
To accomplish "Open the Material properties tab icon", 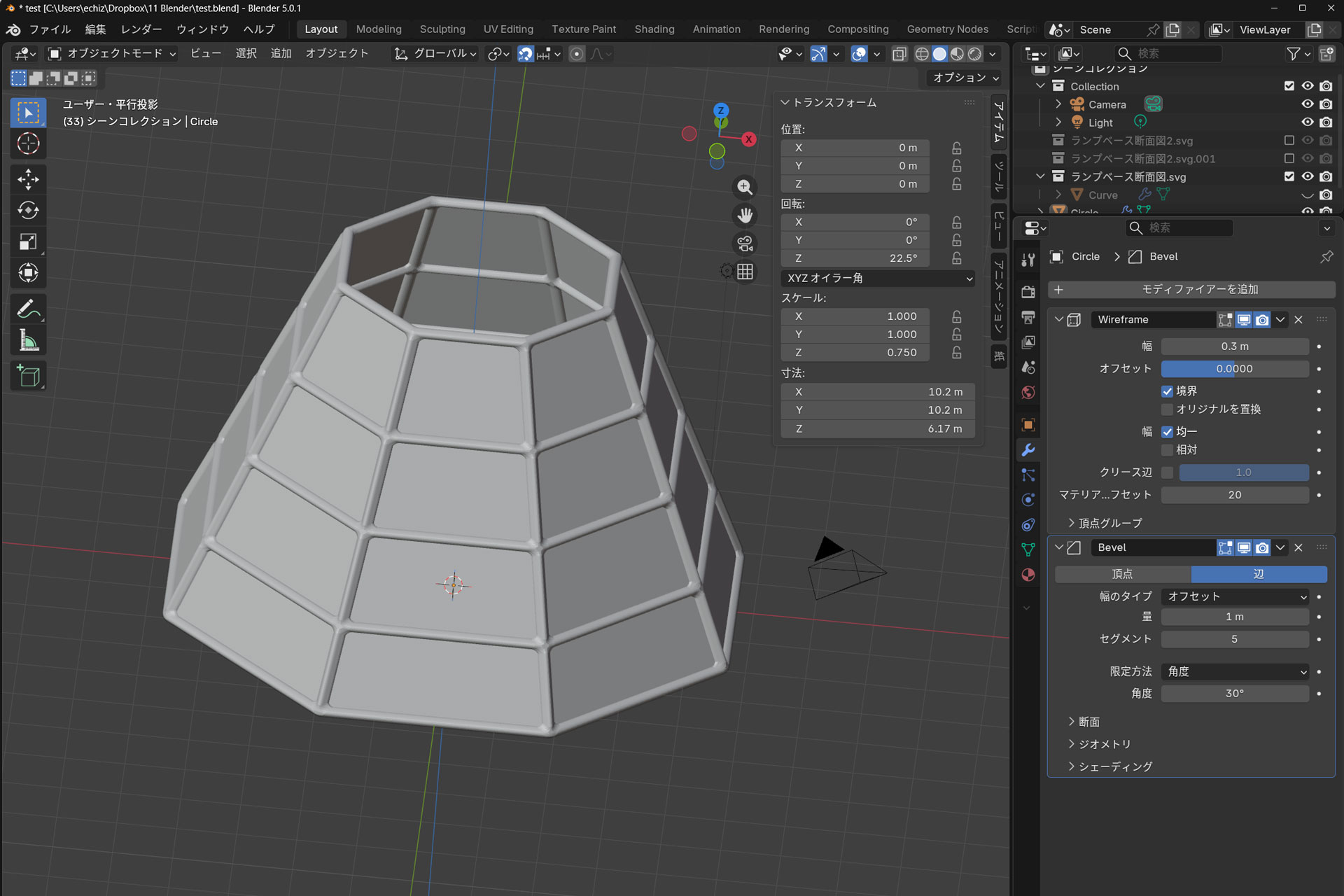I will pyautogui.click(x=1028, y=575).
